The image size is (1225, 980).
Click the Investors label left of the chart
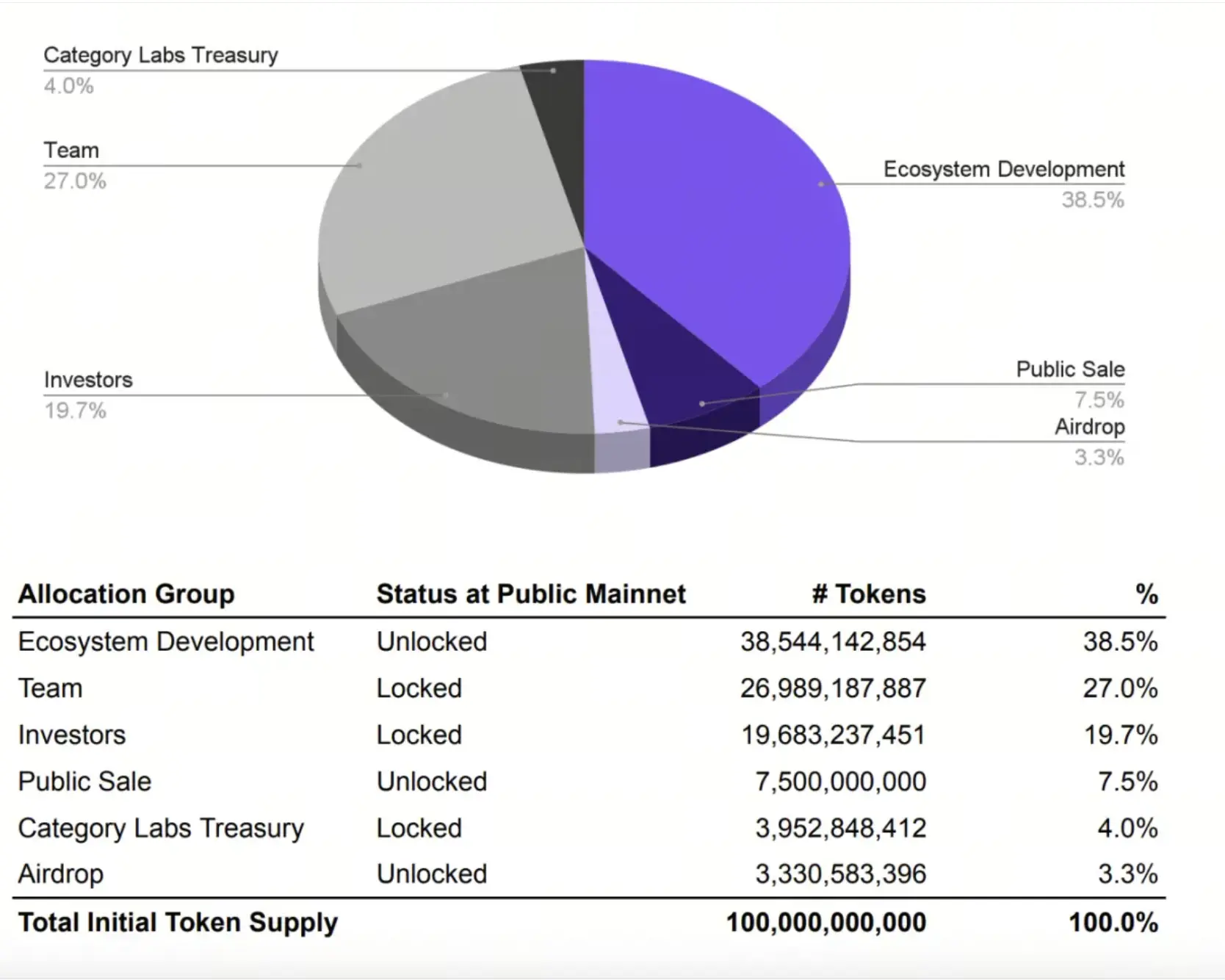point(88,380)
